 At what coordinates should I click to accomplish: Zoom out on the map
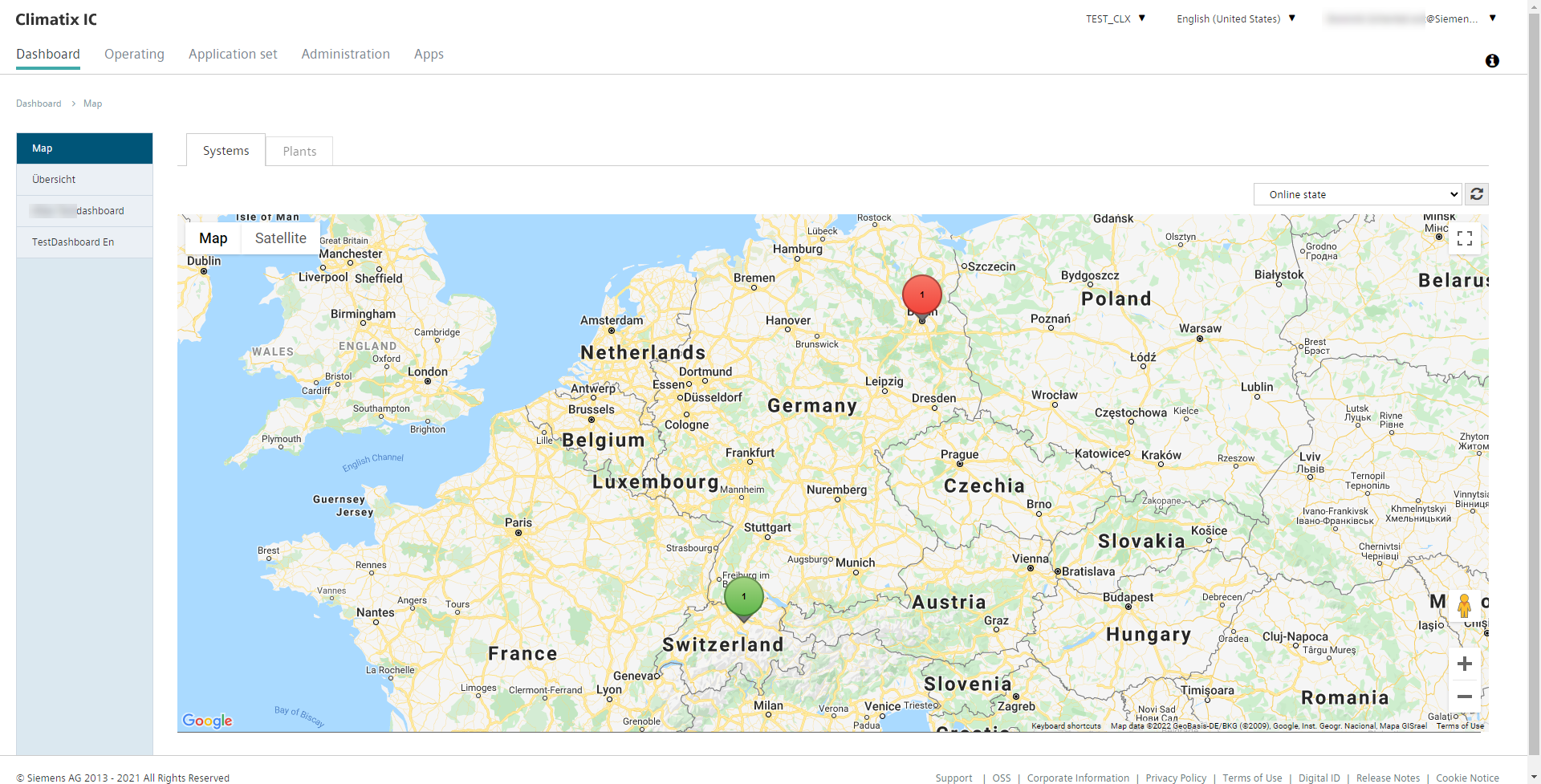(x=1465, y=697)
